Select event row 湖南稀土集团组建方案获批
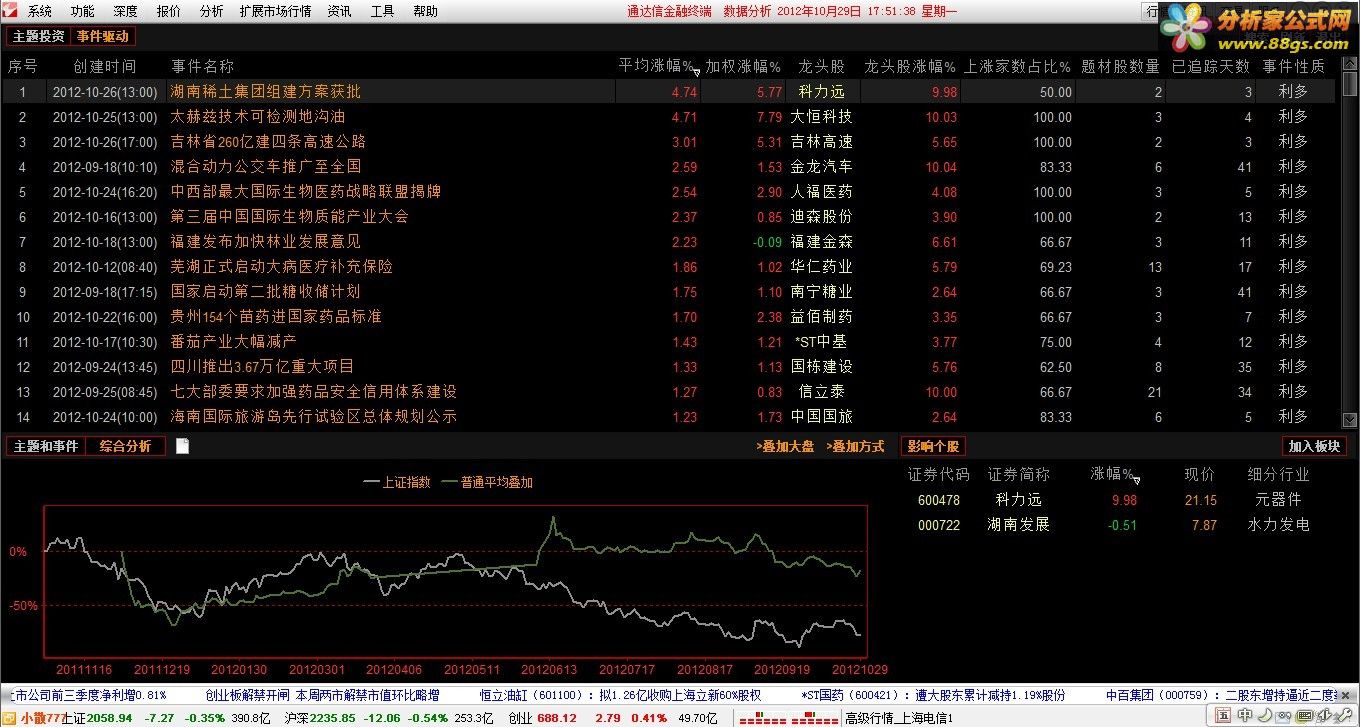Image resolution: width=1360 pixels, height=727 pixels. (668, 91)
